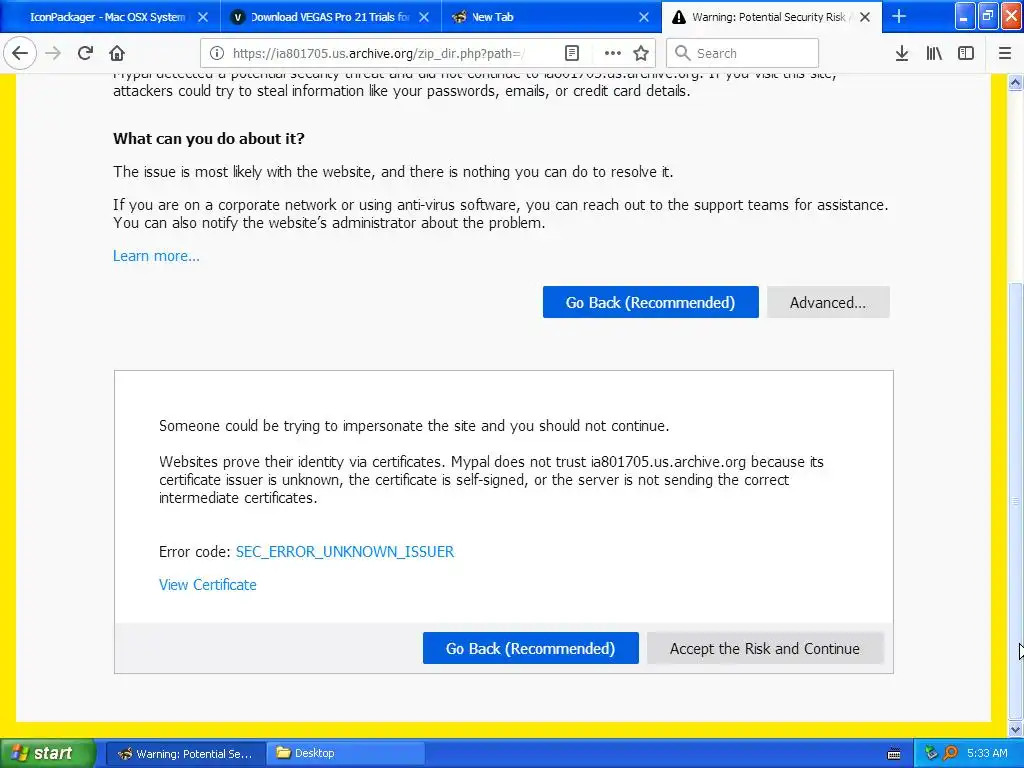Go back one page with Back arrow
This screenshot has height=768, width=1024.
pyautogui.click(x=20, y=53)
